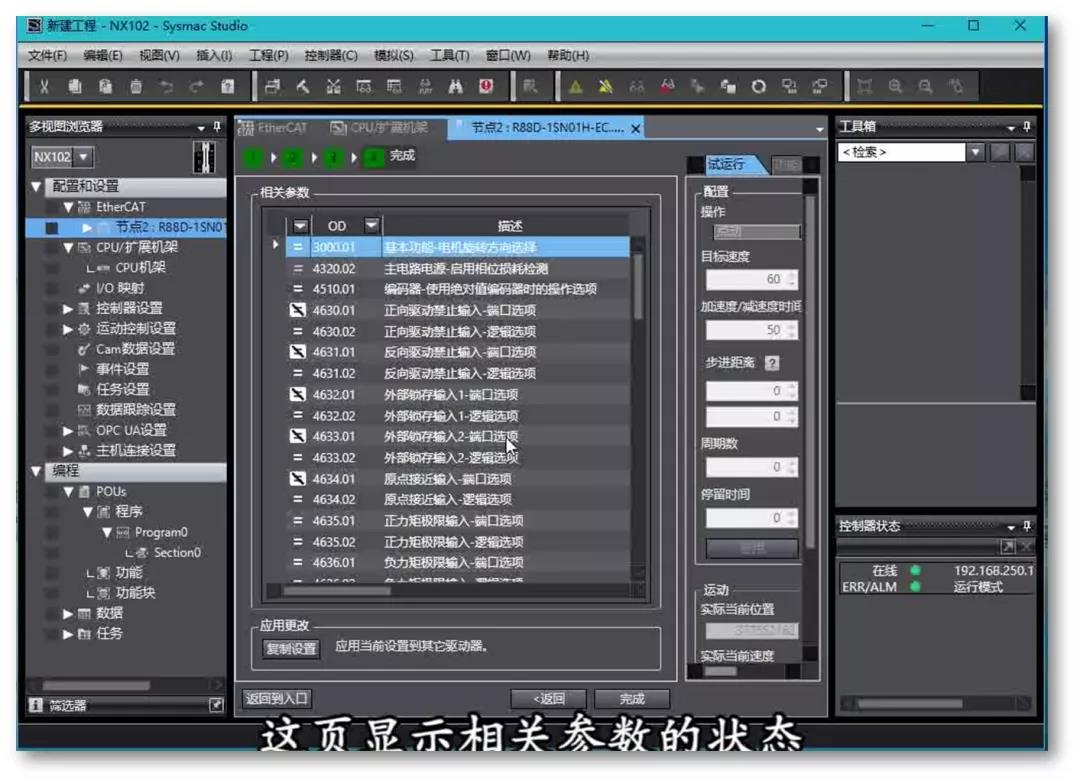Click the 返回到入口 button
The height and width of the screenshot is (783, 1080).
tap(278, 698)
